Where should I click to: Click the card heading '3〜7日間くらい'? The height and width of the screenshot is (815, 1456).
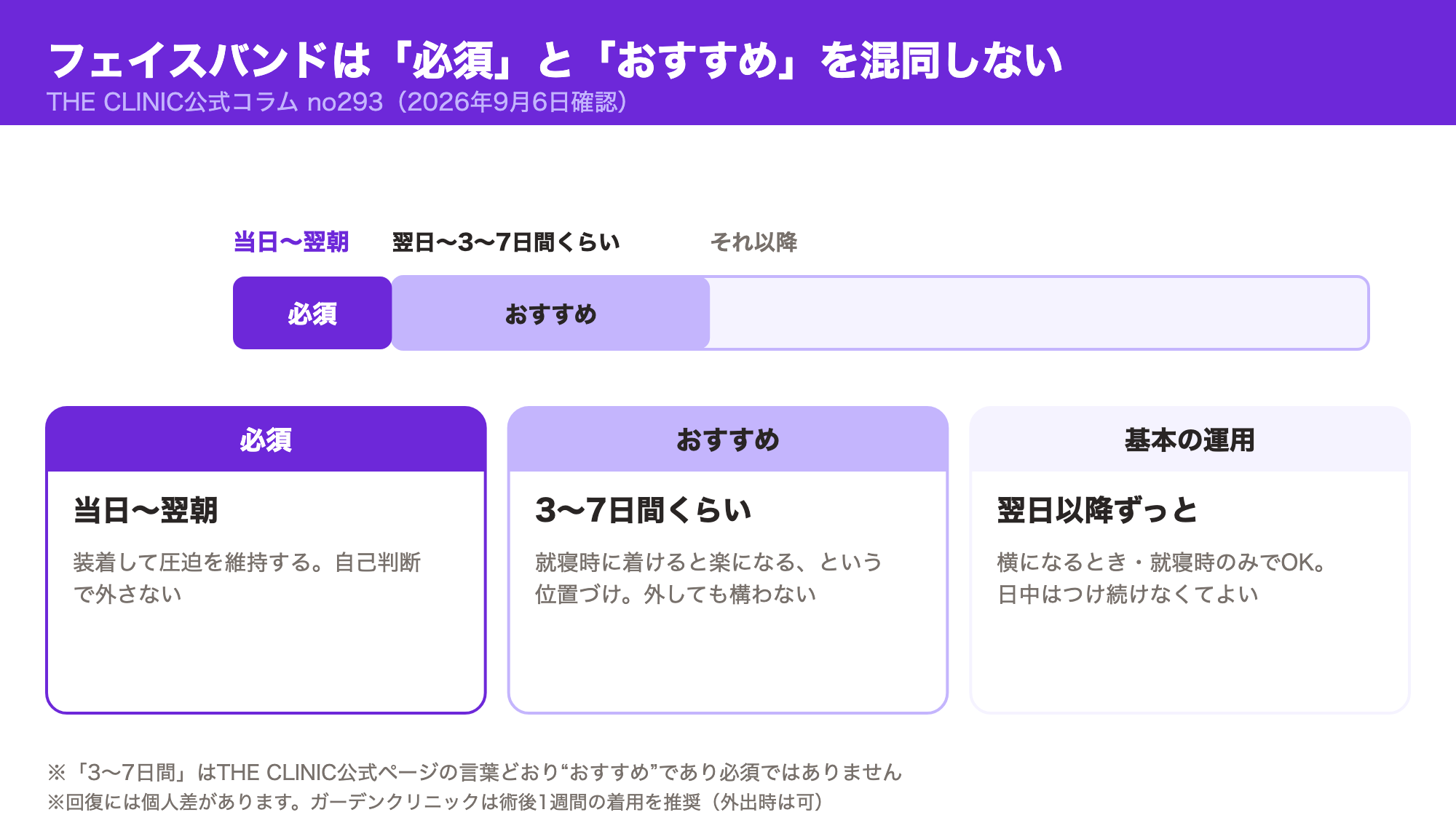point(644,510)
